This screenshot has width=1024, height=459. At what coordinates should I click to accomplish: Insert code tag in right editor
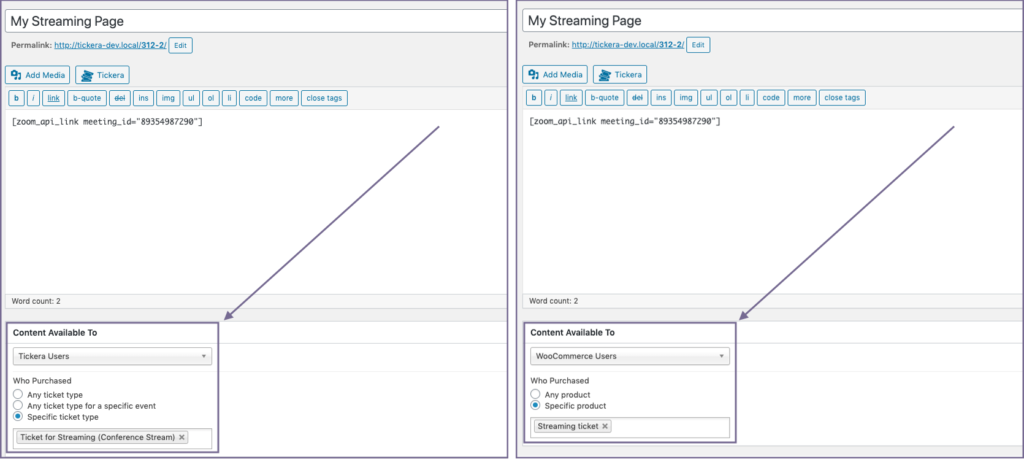pos(771,98)
